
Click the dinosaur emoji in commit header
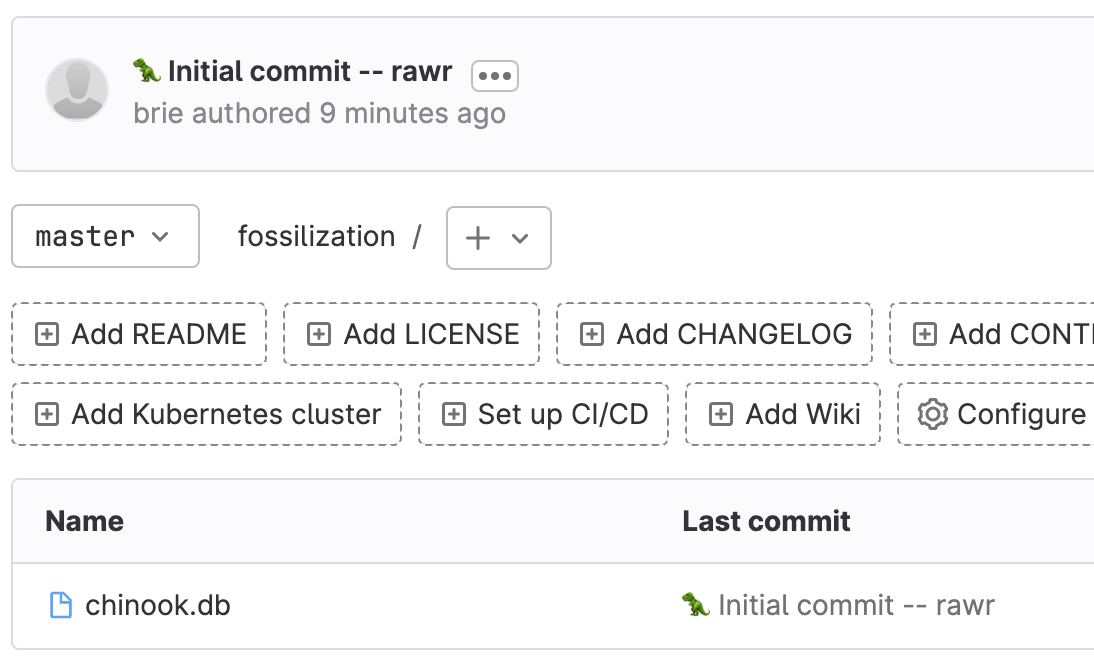(x=147, y=71)
